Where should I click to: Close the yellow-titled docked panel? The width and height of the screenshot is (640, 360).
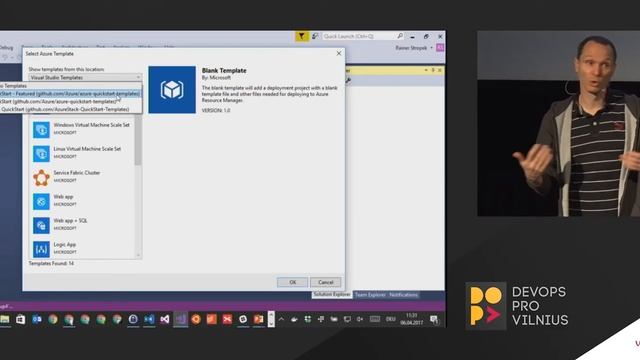click(x=440, y=70)
